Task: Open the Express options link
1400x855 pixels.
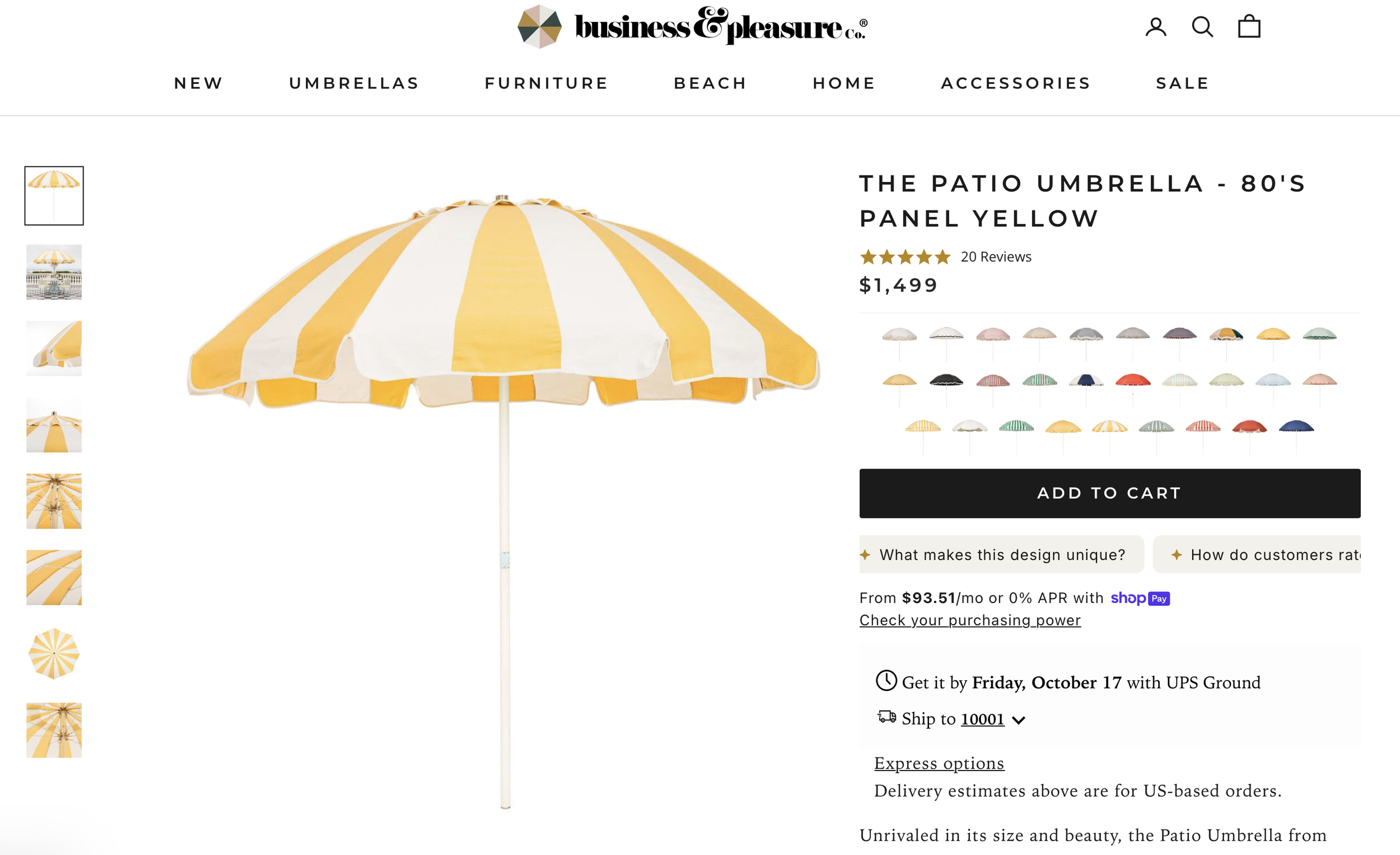Action: (x=939, y=764)
